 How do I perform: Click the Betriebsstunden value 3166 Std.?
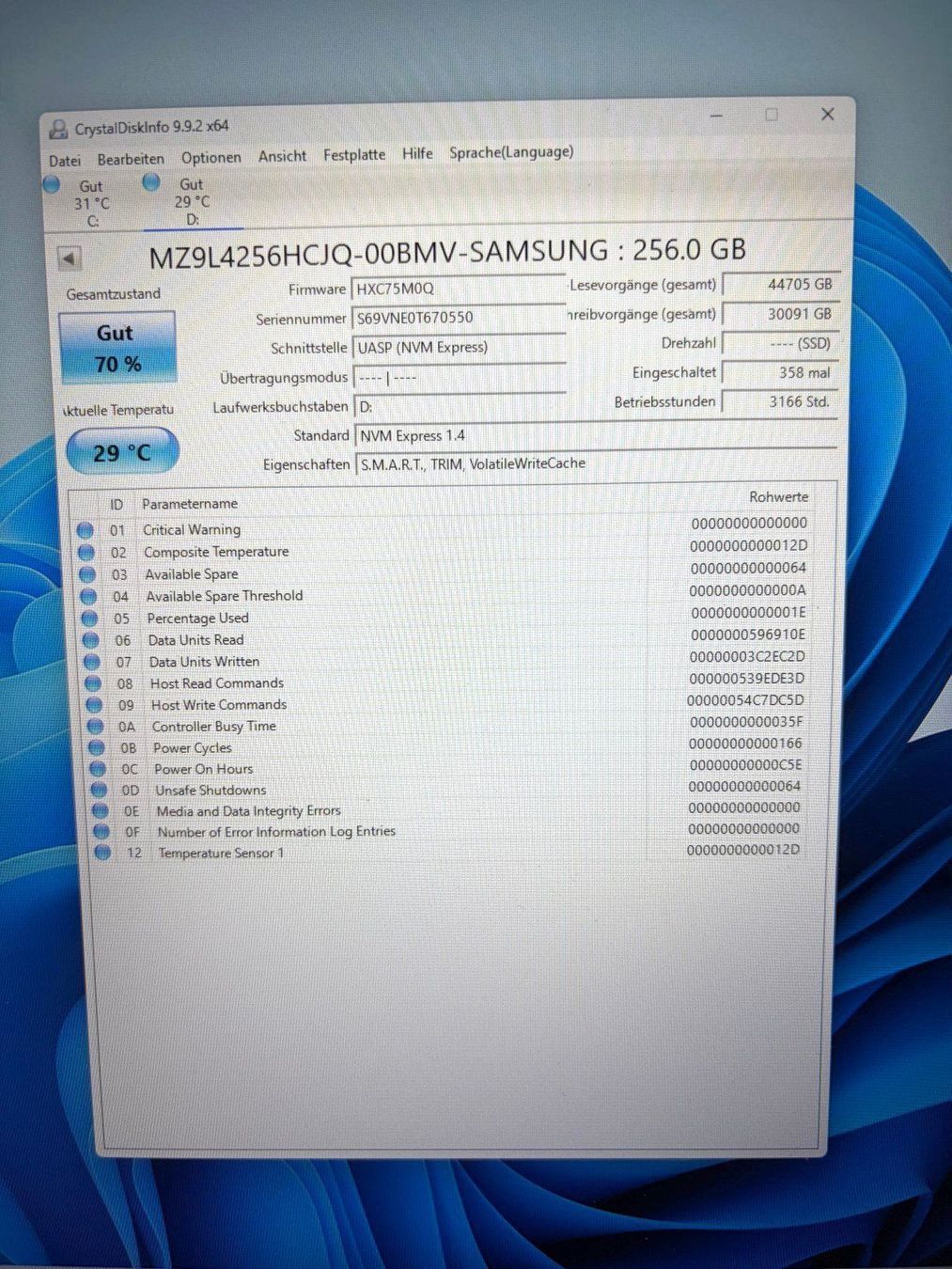coord(779,401)
